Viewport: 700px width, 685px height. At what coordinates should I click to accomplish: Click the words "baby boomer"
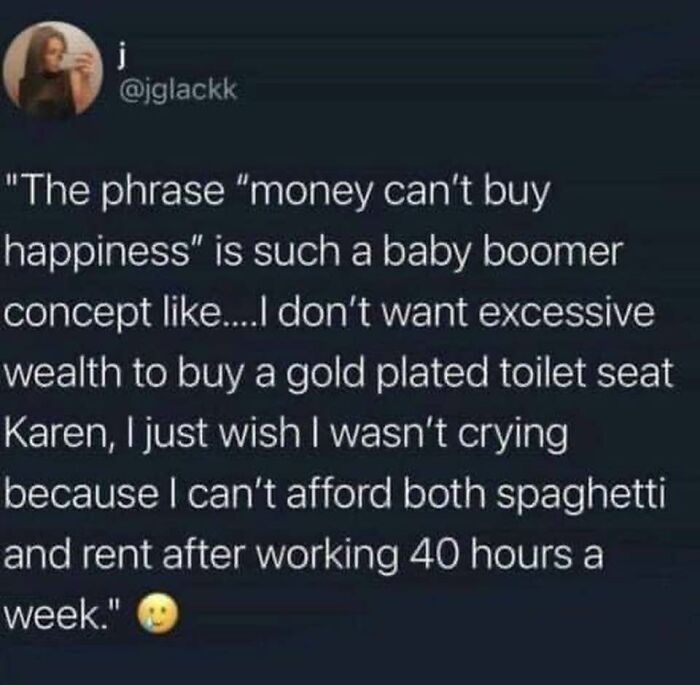(x=502, y=251)
